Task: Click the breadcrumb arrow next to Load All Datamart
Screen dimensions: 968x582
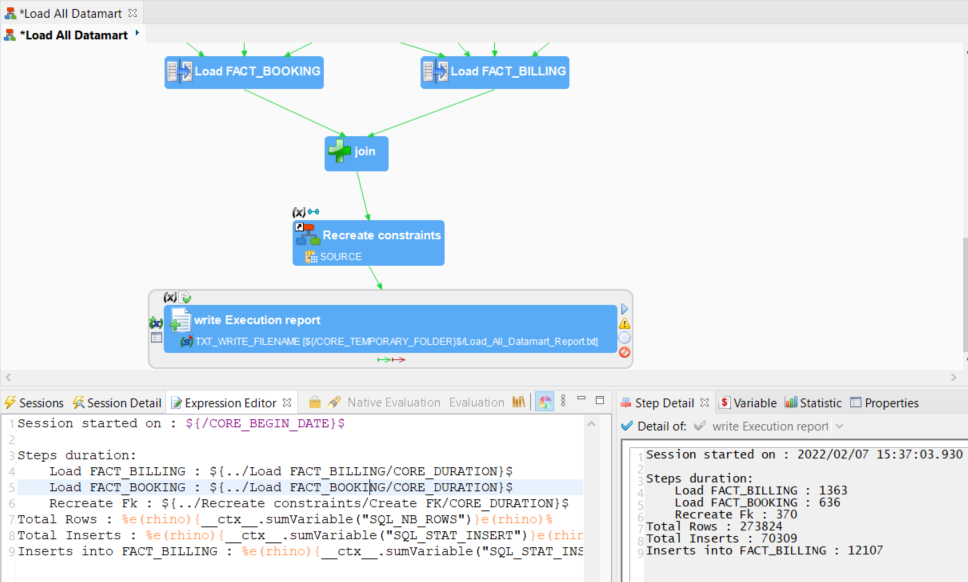Action: point(137,33)
